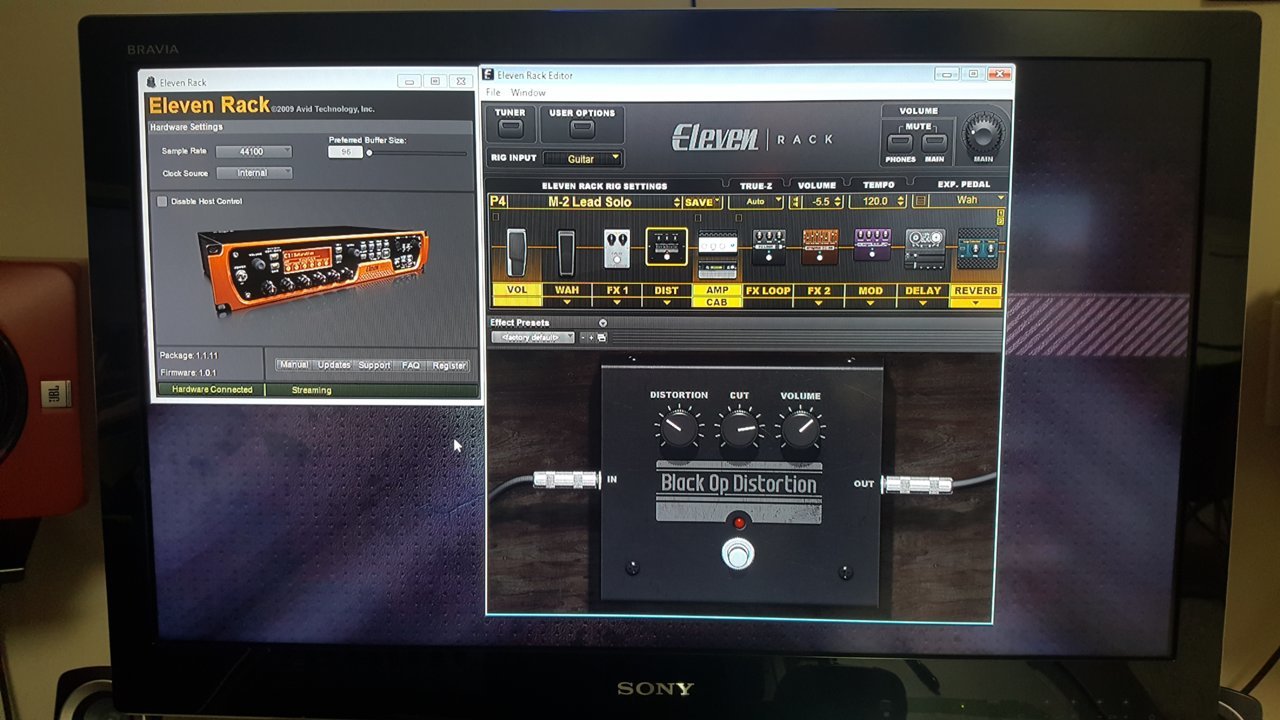Select the white amp head image

coord(717,242)
